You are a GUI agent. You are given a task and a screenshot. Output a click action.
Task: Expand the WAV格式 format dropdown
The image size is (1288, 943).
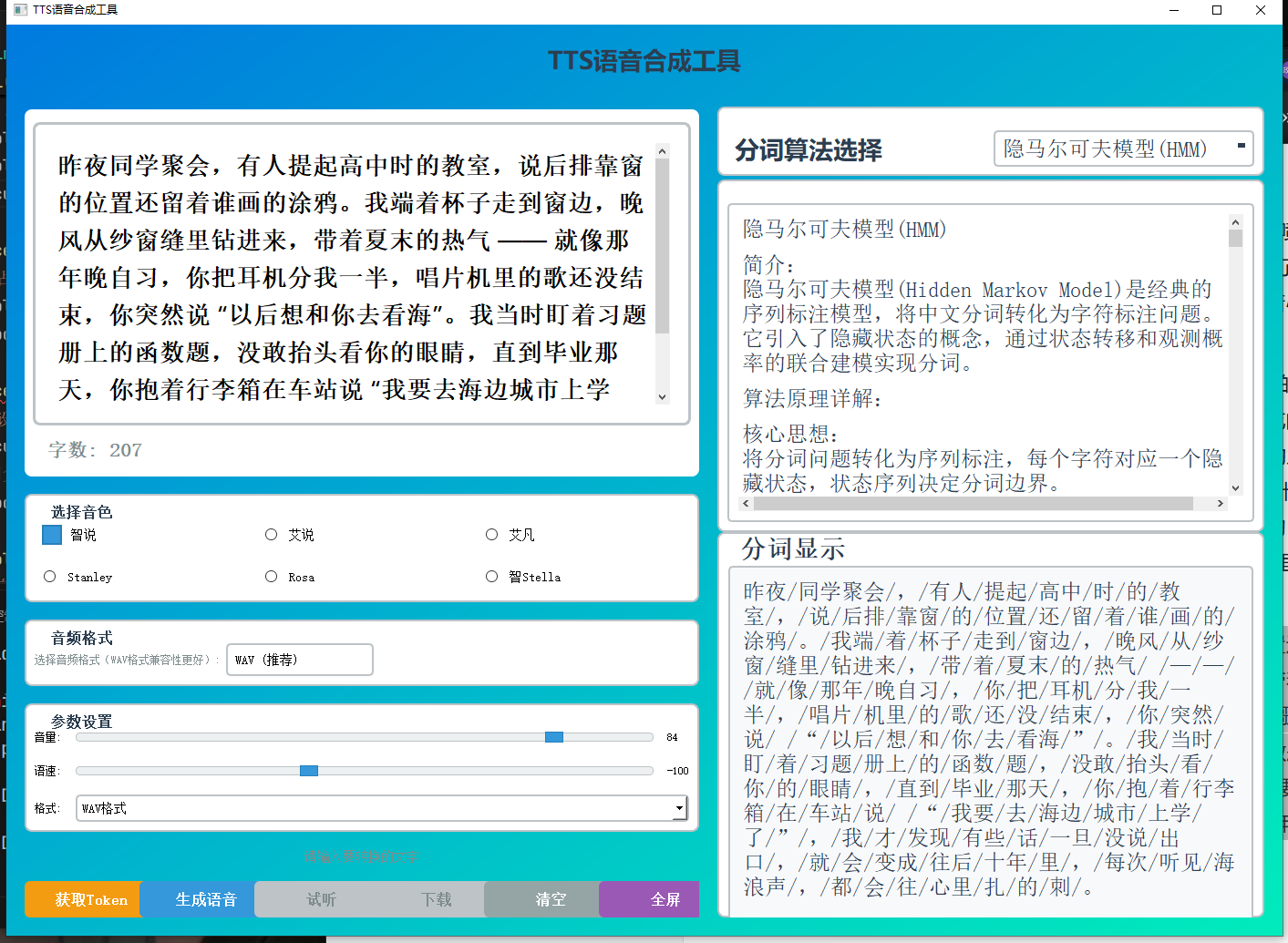click(x=382, y=808)
